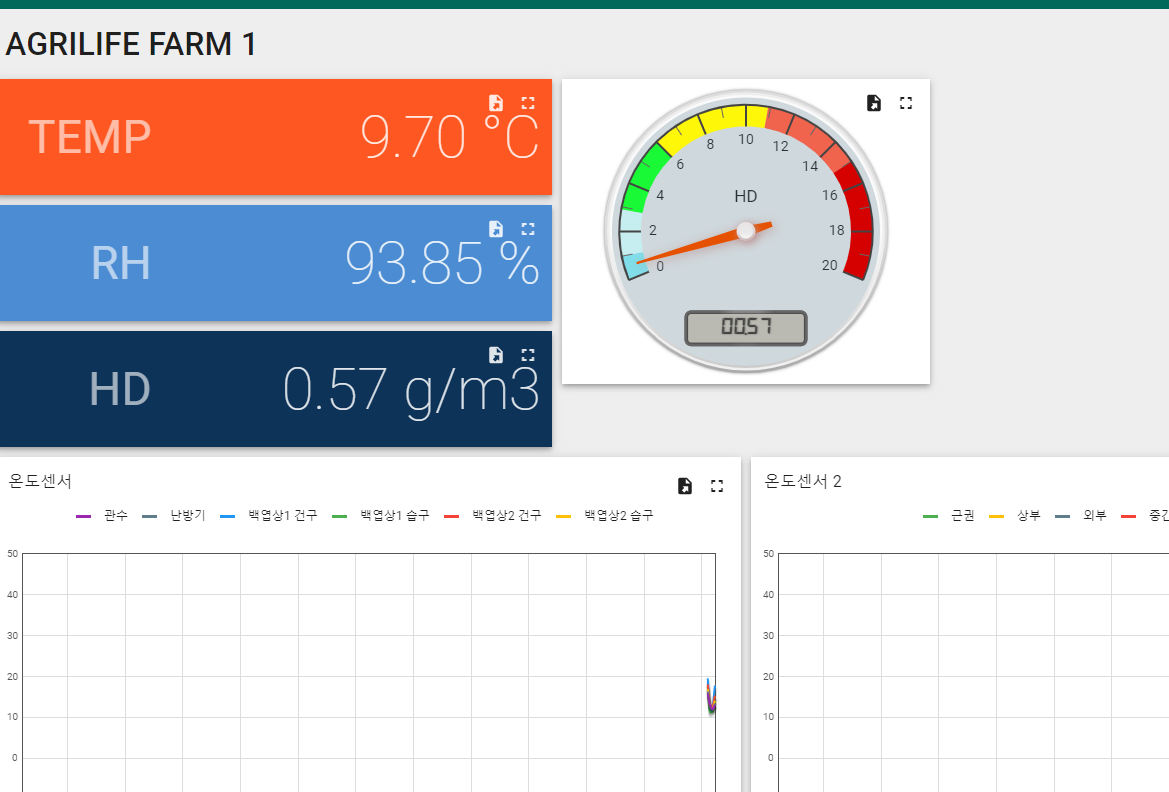Export data from the RH card

(x=496, y=229)
